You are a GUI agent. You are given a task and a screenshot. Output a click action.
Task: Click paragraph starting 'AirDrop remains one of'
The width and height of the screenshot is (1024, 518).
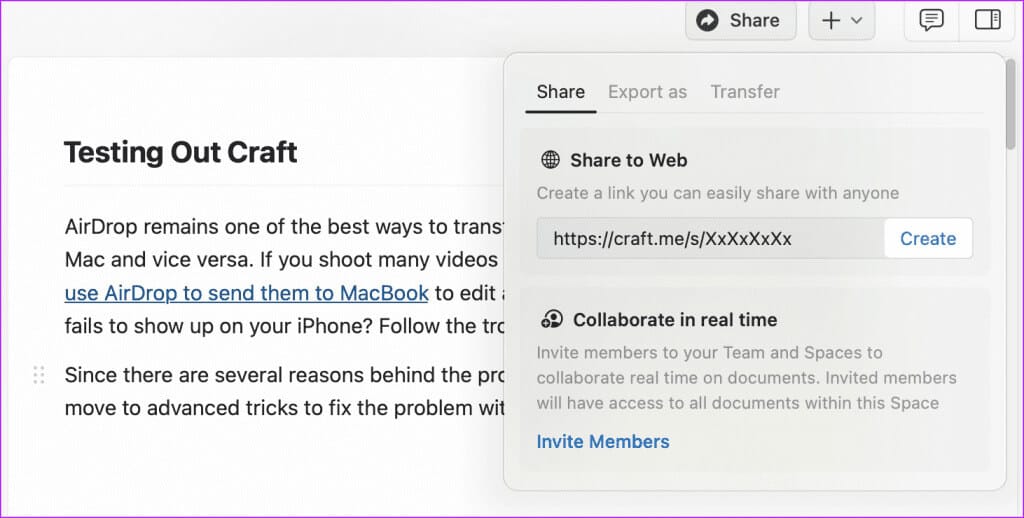coord(285,276)
